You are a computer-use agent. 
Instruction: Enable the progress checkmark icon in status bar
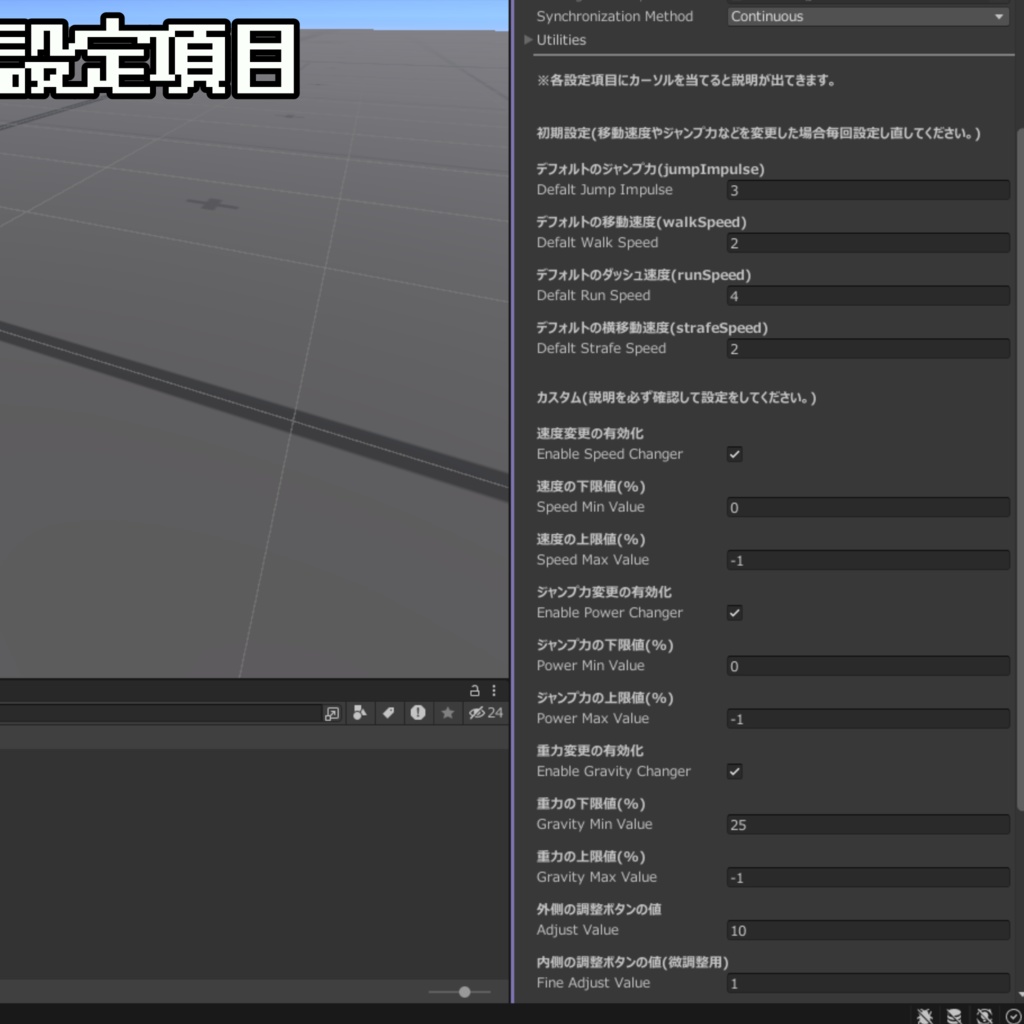point(1012,1016)
